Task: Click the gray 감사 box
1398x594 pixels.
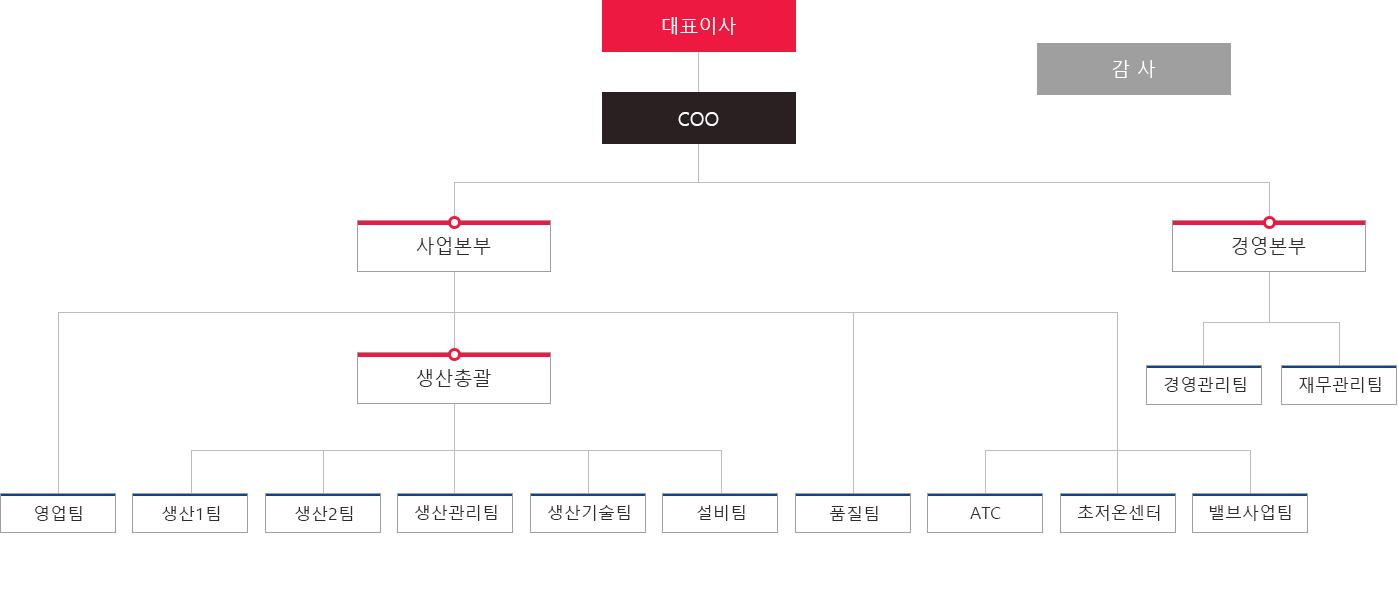Action: click(1133, 69)
